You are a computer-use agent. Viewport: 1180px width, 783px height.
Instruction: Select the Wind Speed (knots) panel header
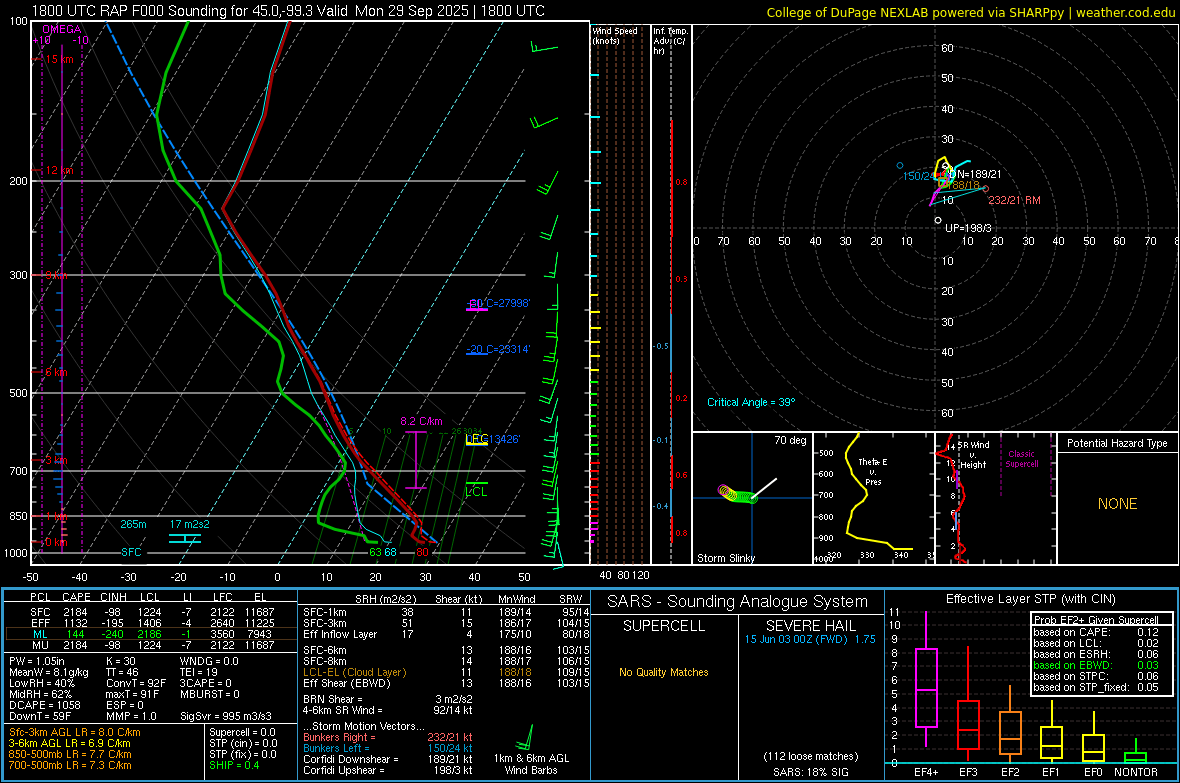[615, 35]
